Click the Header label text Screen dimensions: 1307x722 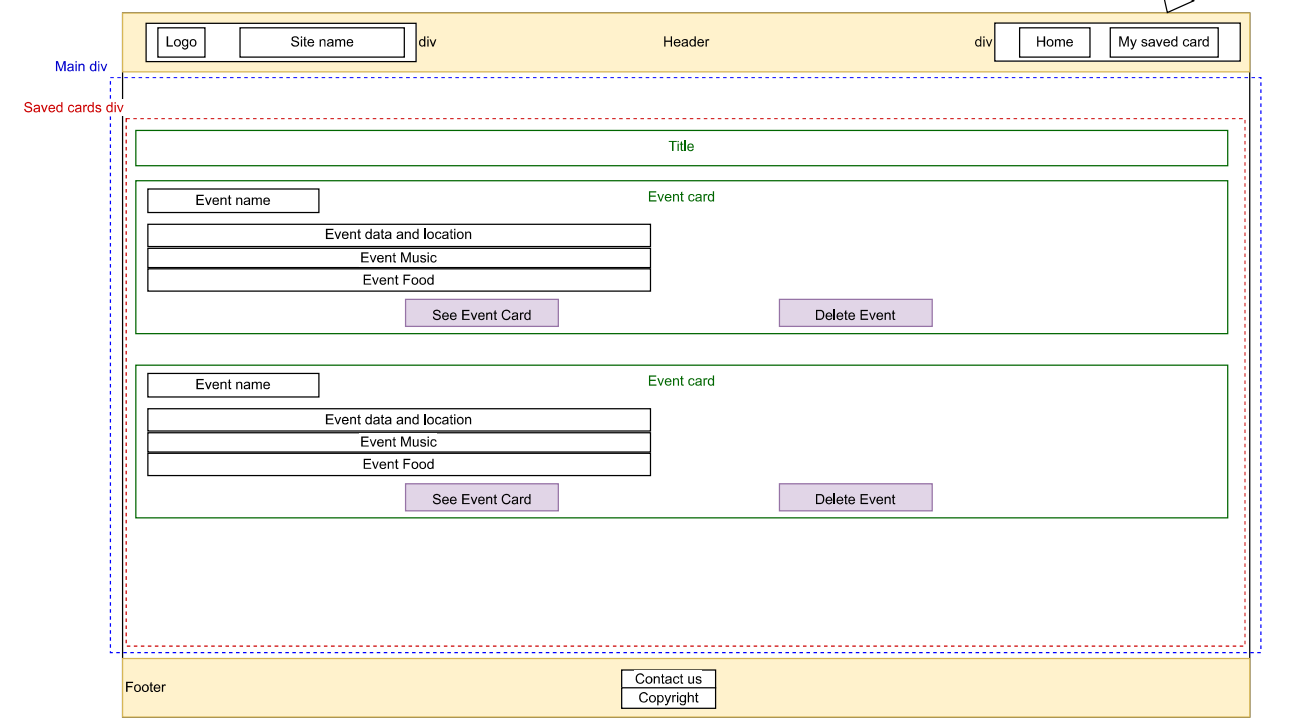(686, 42)
